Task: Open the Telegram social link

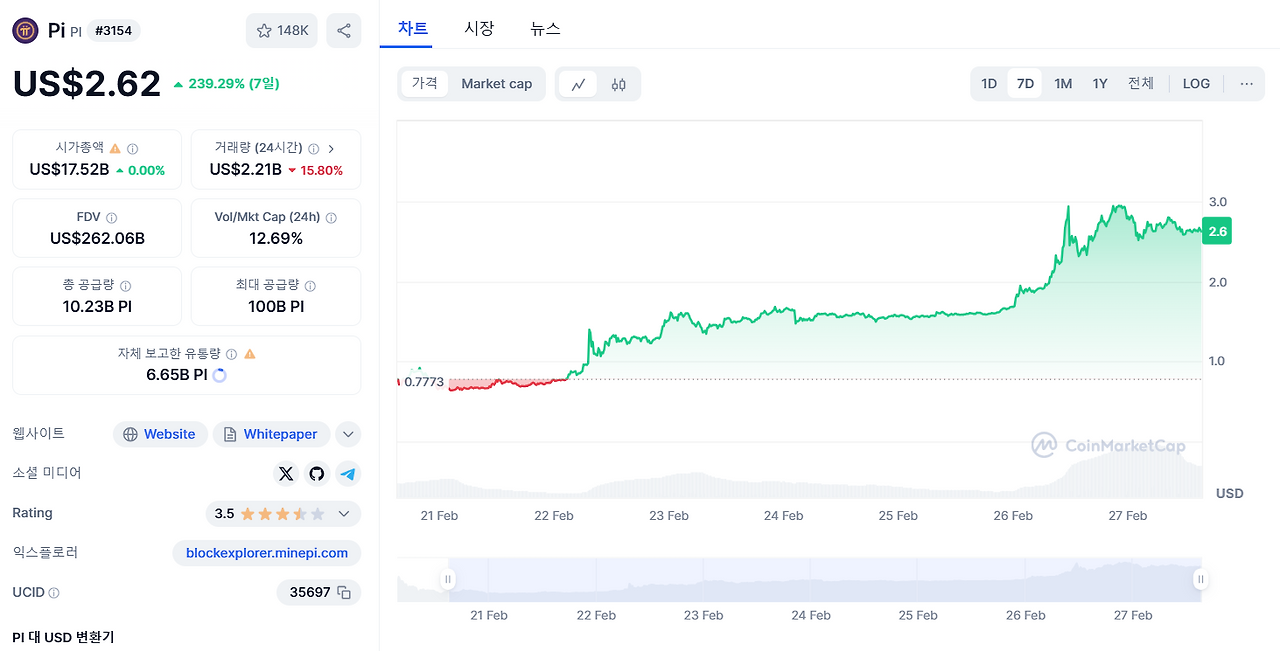Action: (x=348, y=473)
